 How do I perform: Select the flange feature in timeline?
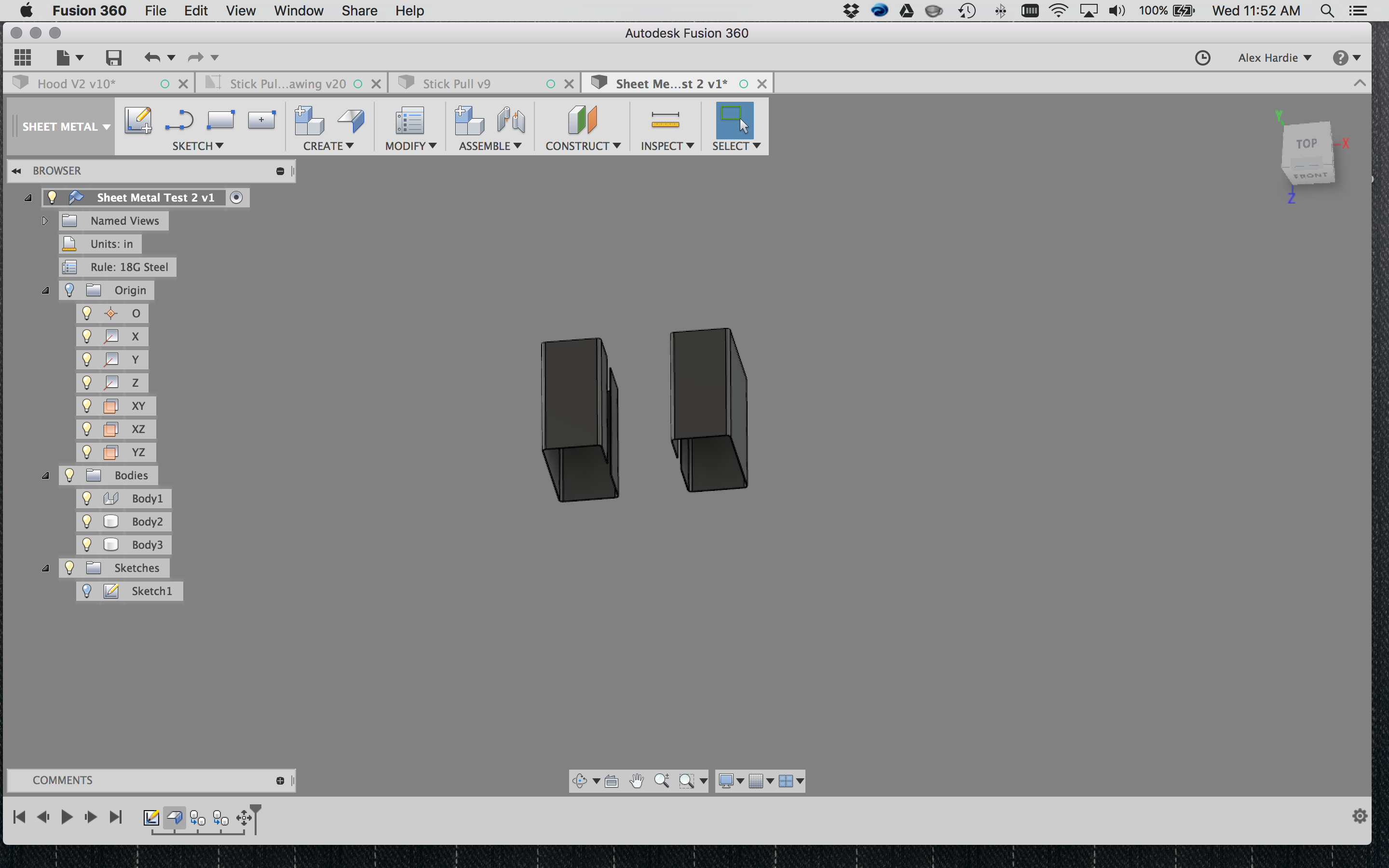point(175,817)
